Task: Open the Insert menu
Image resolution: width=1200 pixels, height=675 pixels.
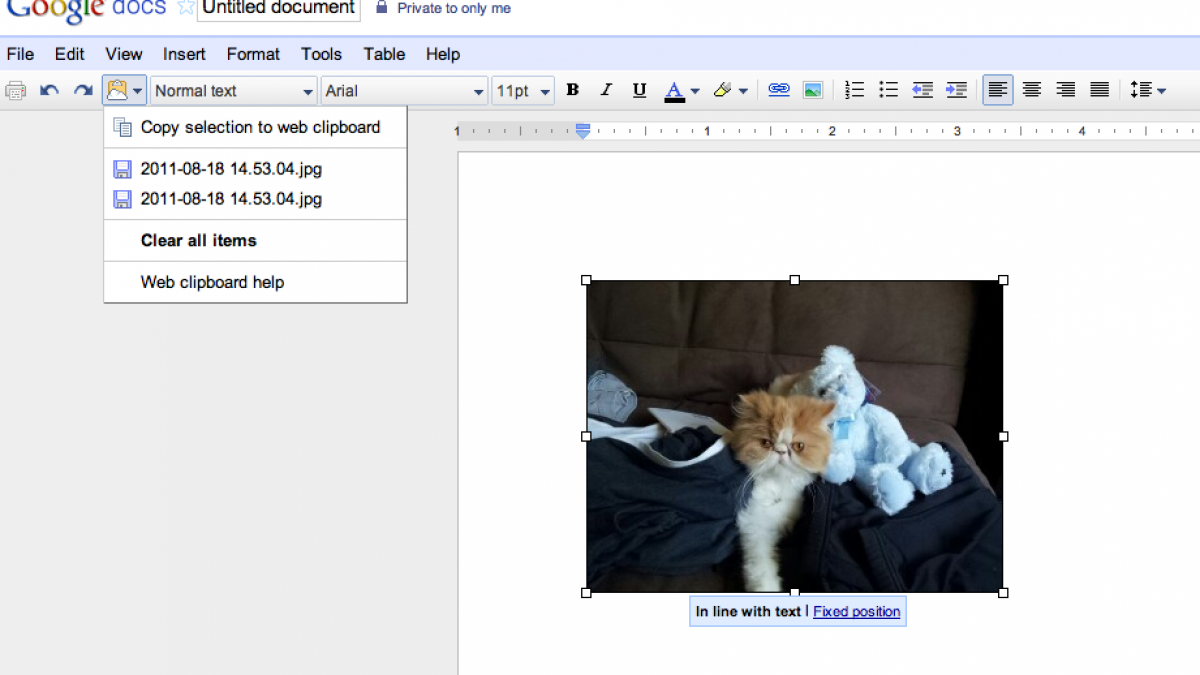Action: click(184, 54)
